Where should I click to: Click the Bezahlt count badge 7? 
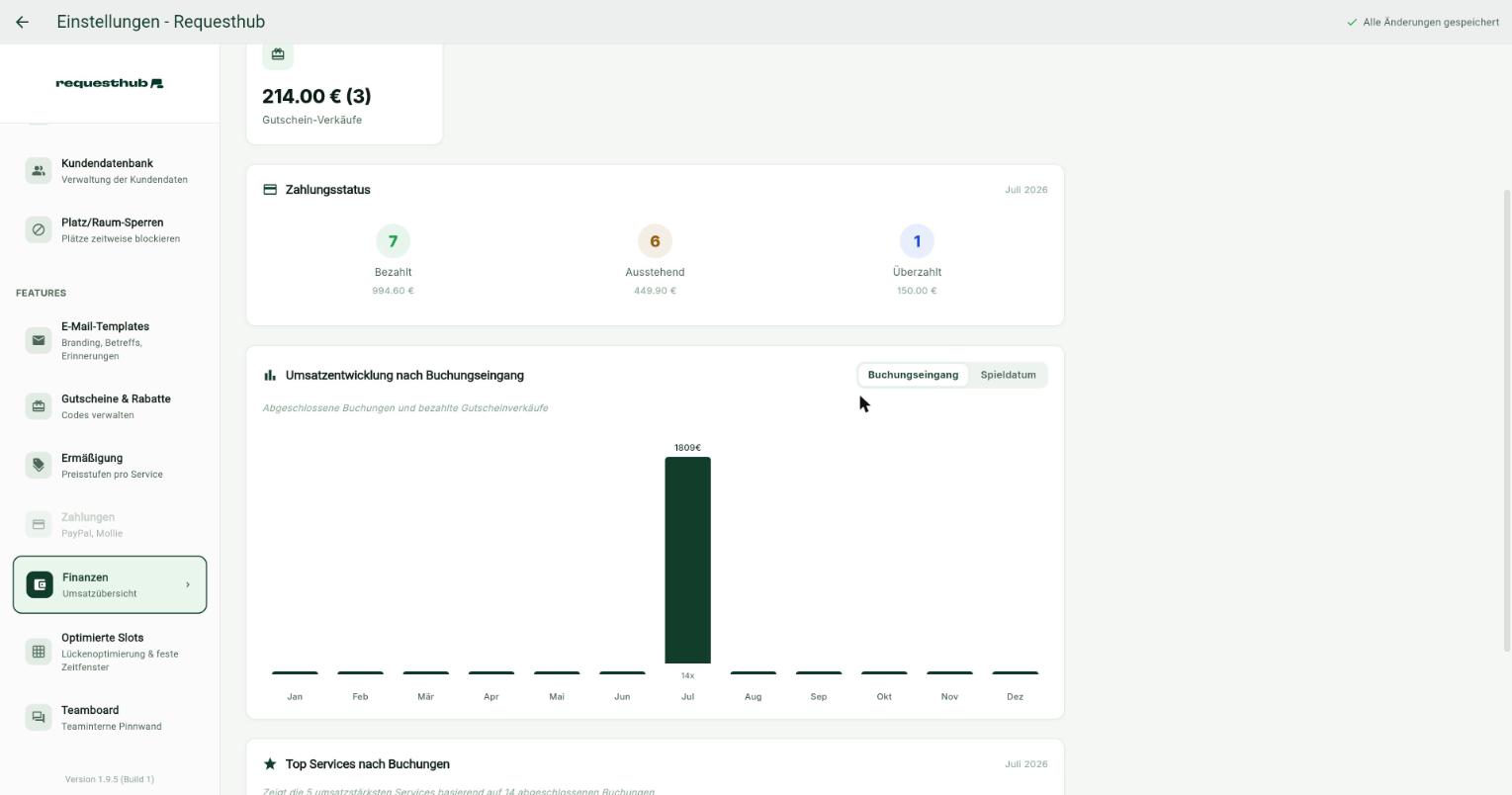click(393, 241)
